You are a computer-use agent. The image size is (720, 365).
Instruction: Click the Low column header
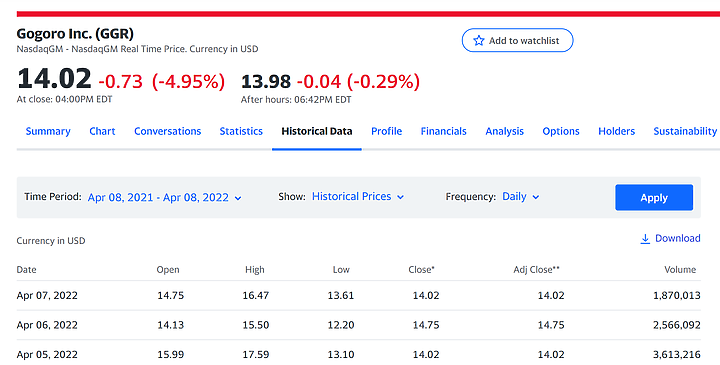(341, 270)
